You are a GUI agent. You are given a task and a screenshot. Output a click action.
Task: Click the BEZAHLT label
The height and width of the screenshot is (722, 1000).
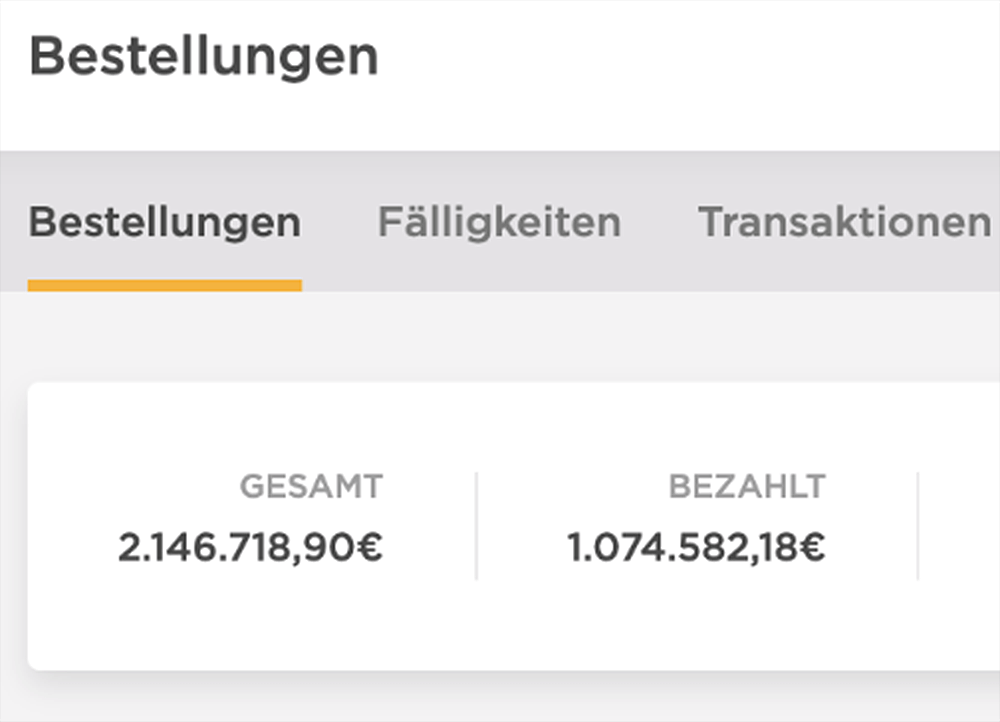[747, 487]
